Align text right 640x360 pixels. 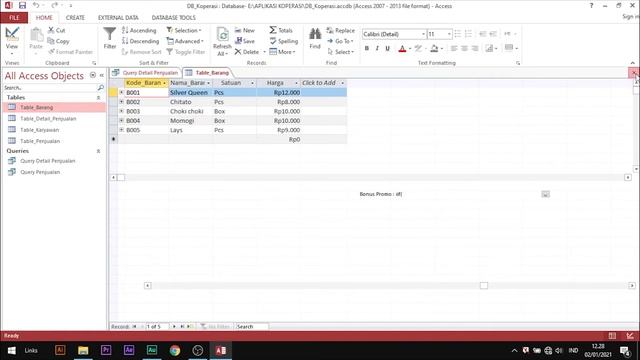click(x=475, y=49)
